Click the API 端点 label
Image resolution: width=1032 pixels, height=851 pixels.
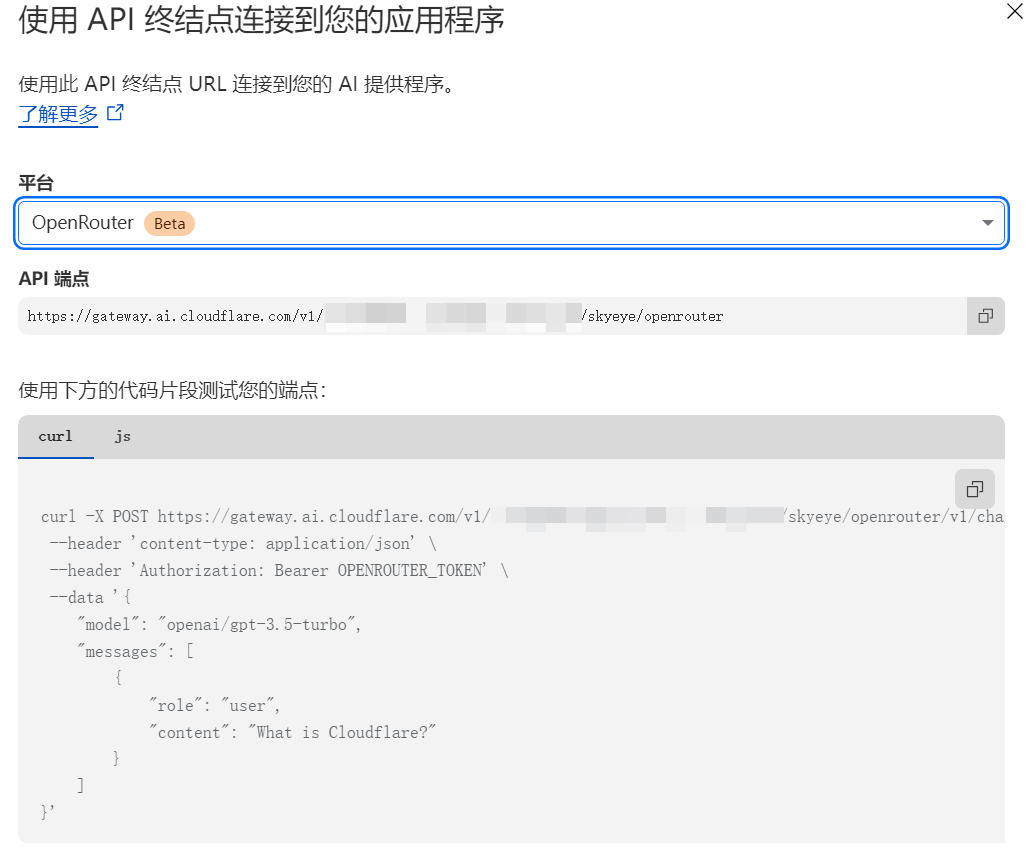54,278
